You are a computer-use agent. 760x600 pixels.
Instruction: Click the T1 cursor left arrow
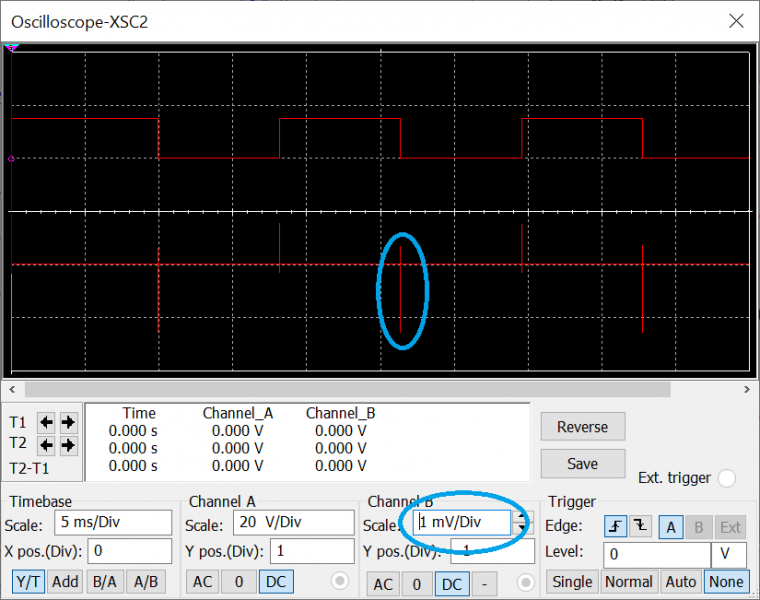click(45, 422)
